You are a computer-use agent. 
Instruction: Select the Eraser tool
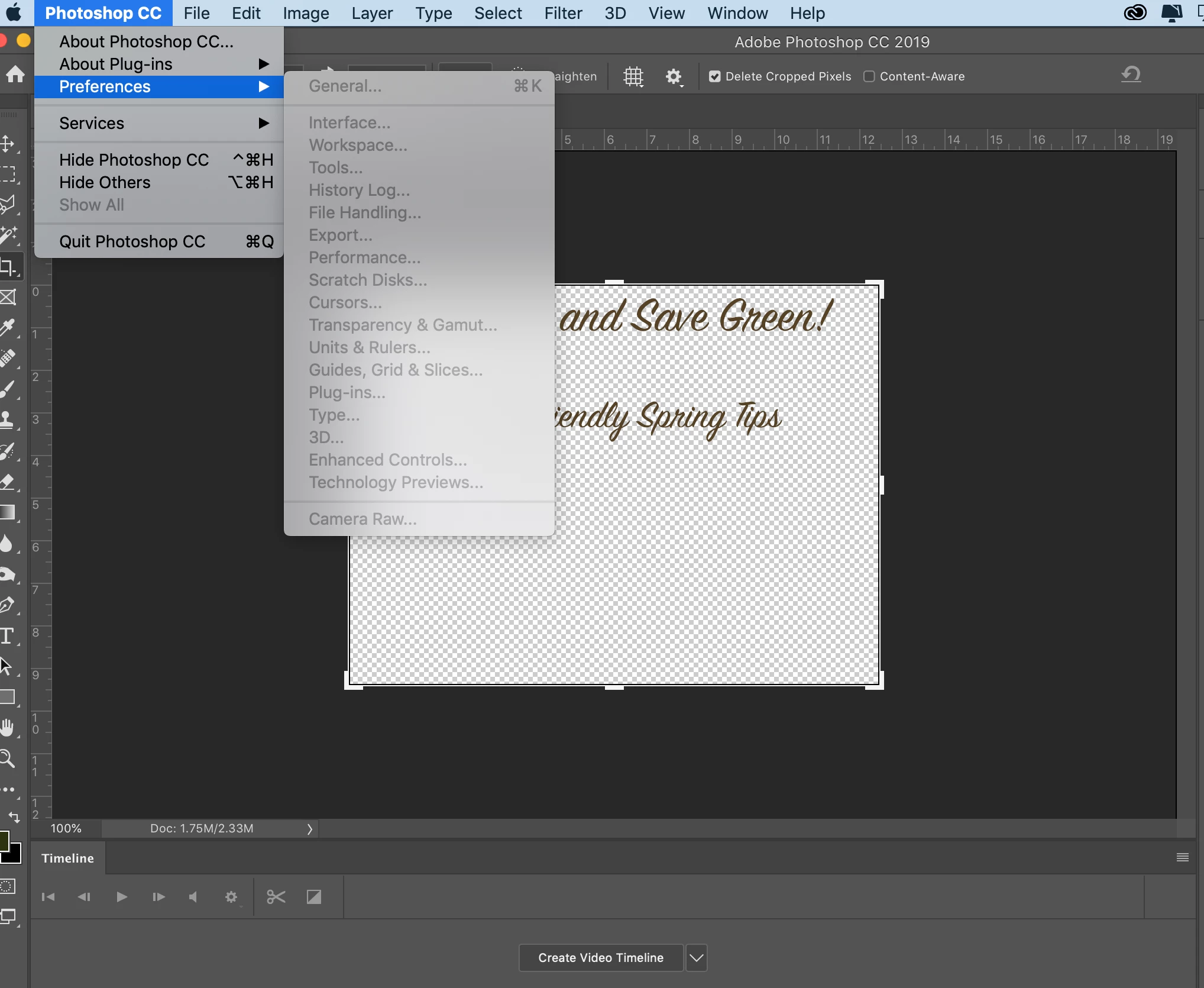[x=7, y=482]
